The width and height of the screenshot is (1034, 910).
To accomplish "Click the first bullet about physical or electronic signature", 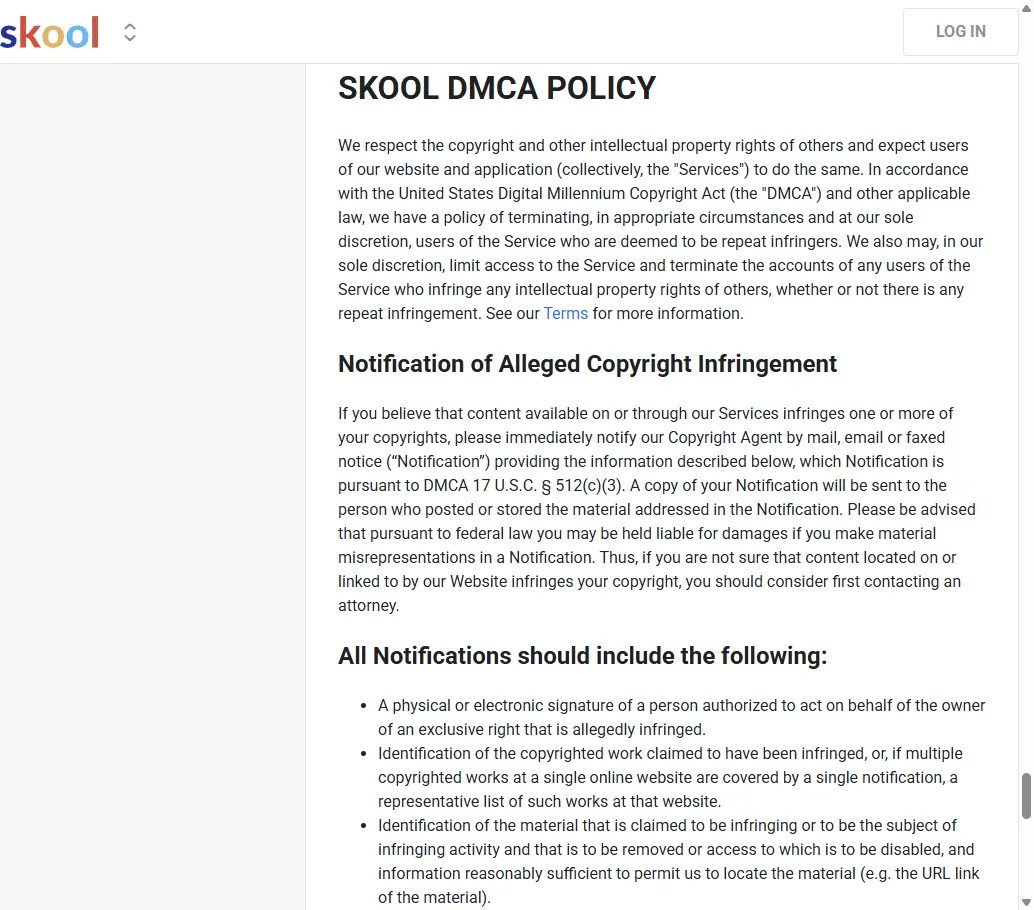I will [680, 717].
